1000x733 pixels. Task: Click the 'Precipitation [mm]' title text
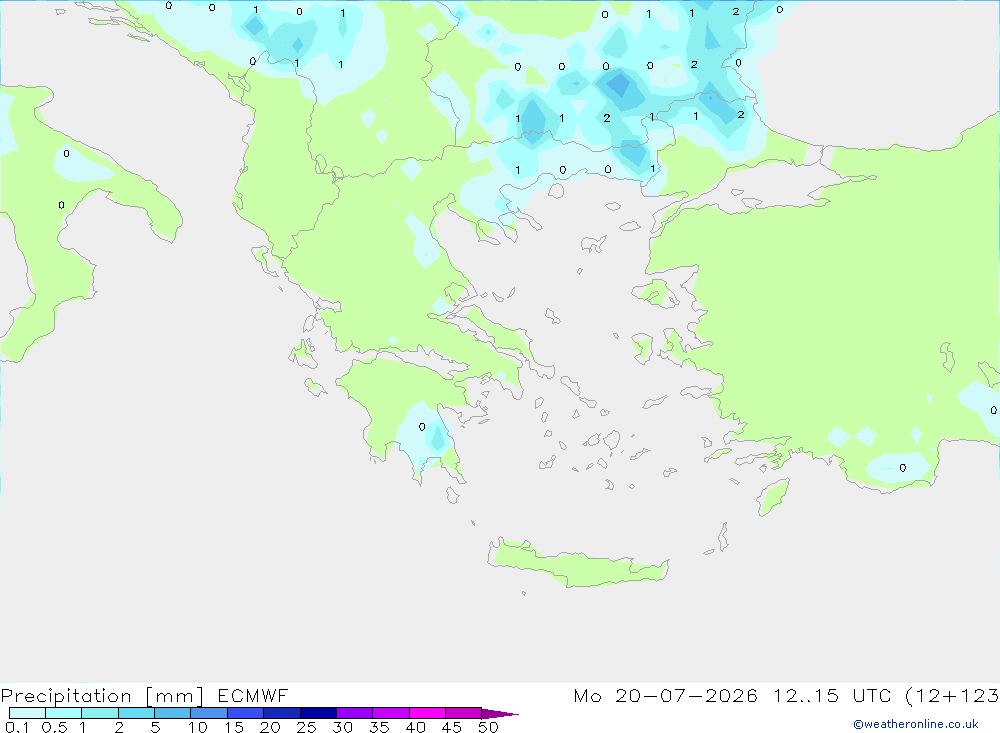coord(103,696)
